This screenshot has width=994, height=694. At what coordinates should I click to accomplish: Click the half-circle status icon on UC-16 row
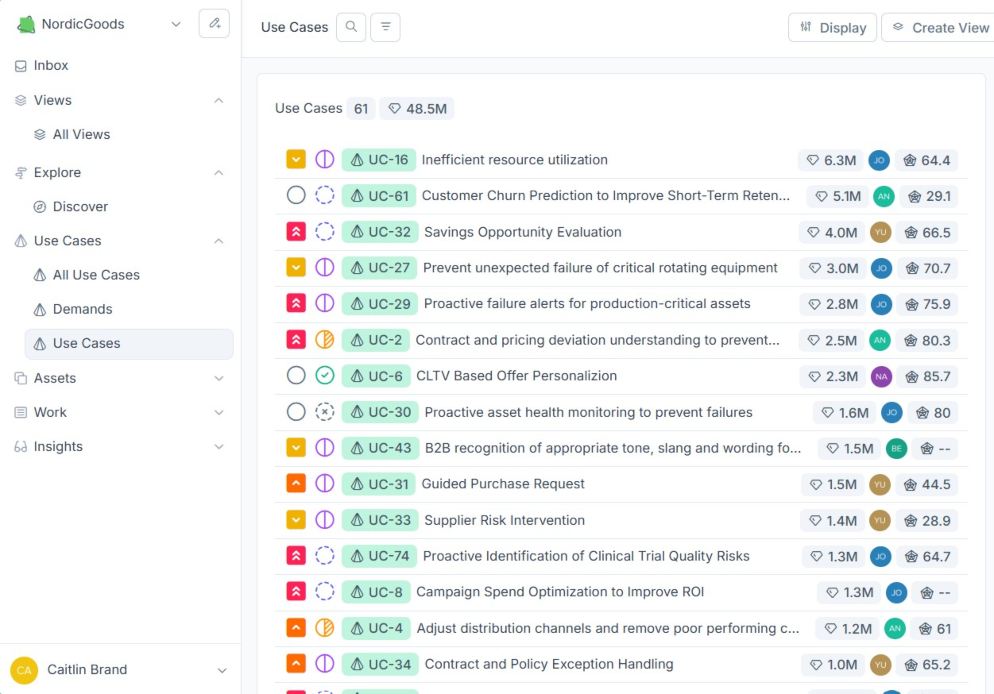325,159
